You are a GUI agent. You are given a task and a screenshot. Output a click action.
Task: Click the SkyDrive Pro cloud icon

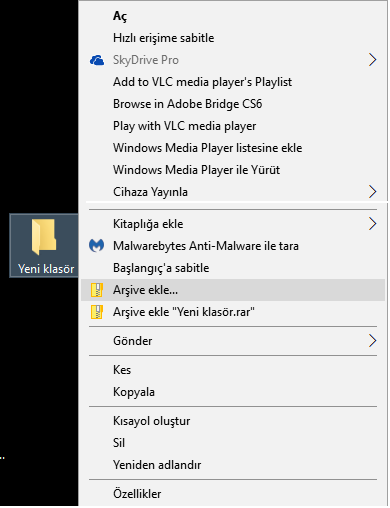click(97, 60)
